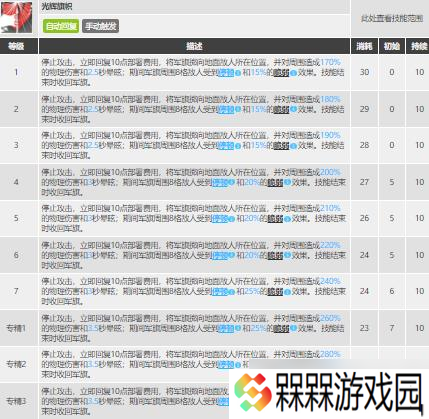Select the green 自动回复 tag
The width and height of the screenshot is (429, 419).
(x=61, y=26)
